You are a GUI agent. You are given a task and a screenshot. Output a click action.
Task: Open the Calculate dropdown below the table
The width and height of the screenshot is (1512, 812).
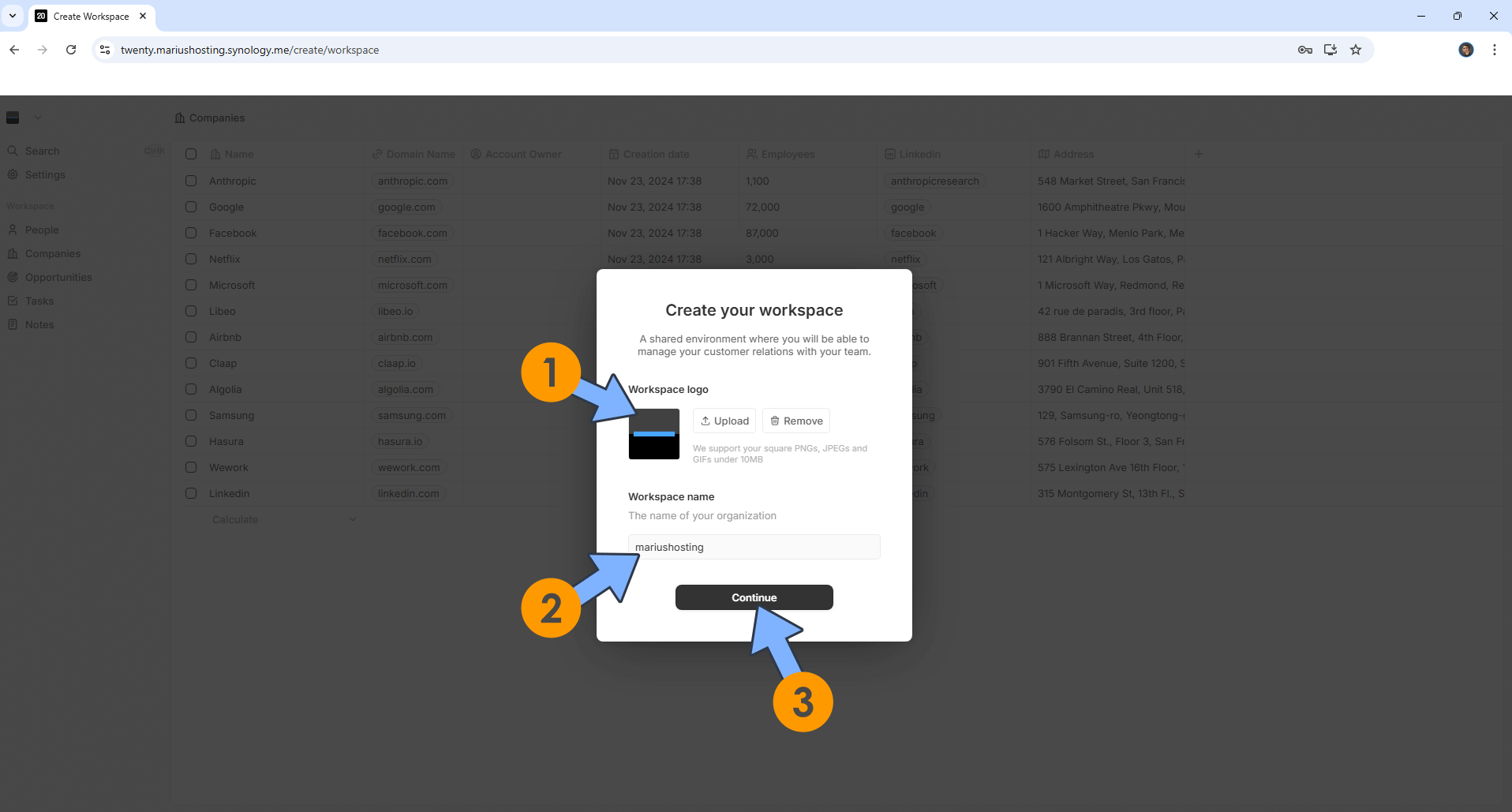tap(284, 519)
